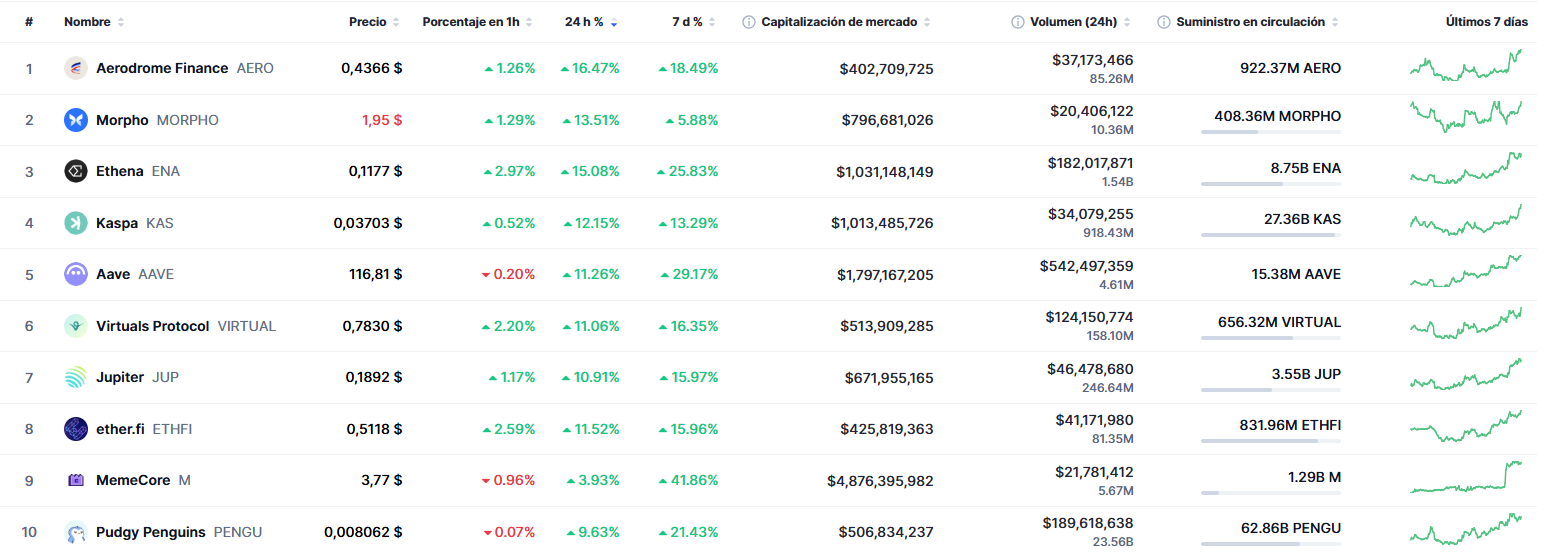Click info icon beside Capitalización de mercado
1555x555 pixels.
tap(749, 22)
